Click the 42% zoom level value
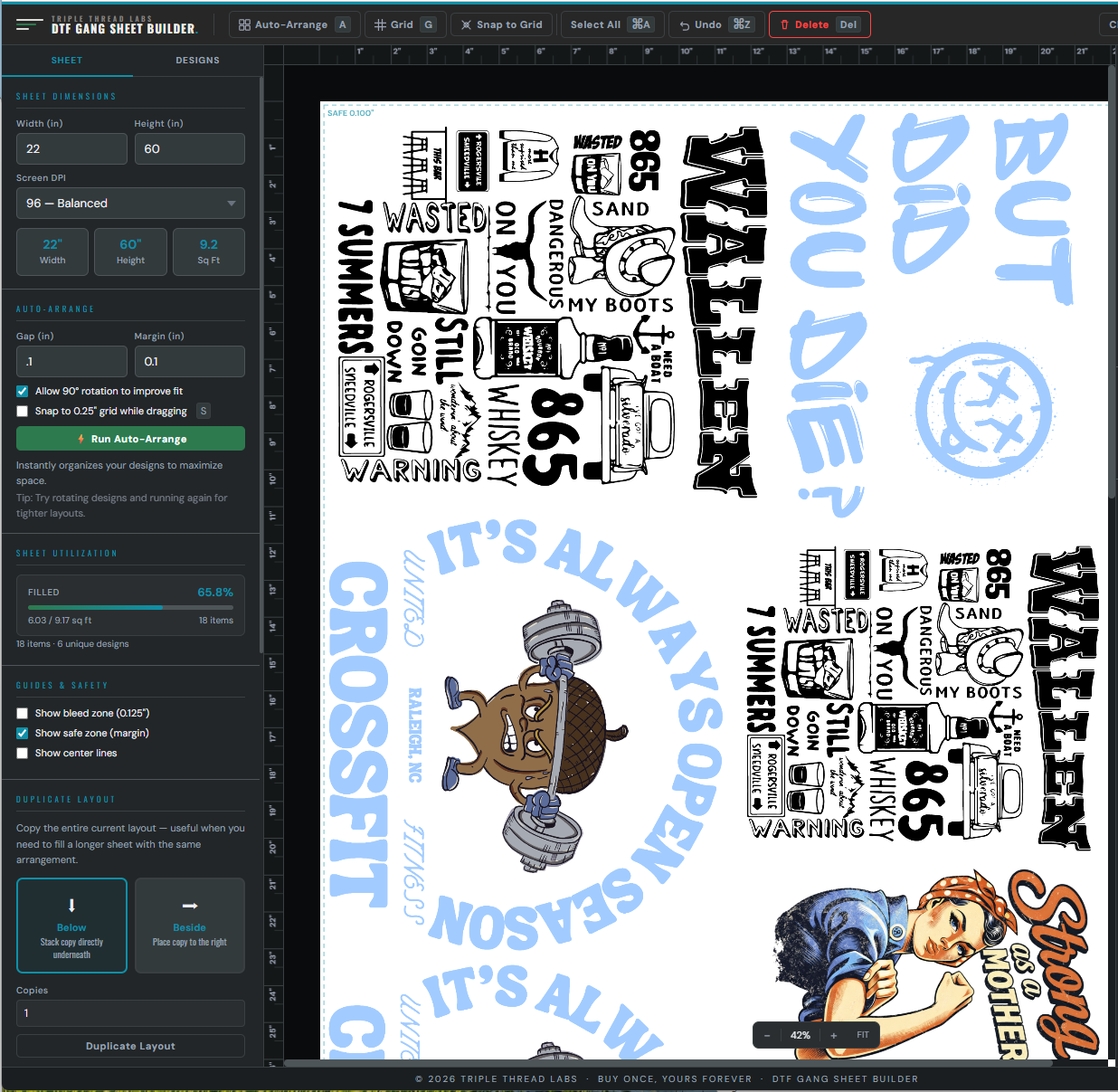The width and height of the screenshot is (1118, 1092). coord(800,1035)
